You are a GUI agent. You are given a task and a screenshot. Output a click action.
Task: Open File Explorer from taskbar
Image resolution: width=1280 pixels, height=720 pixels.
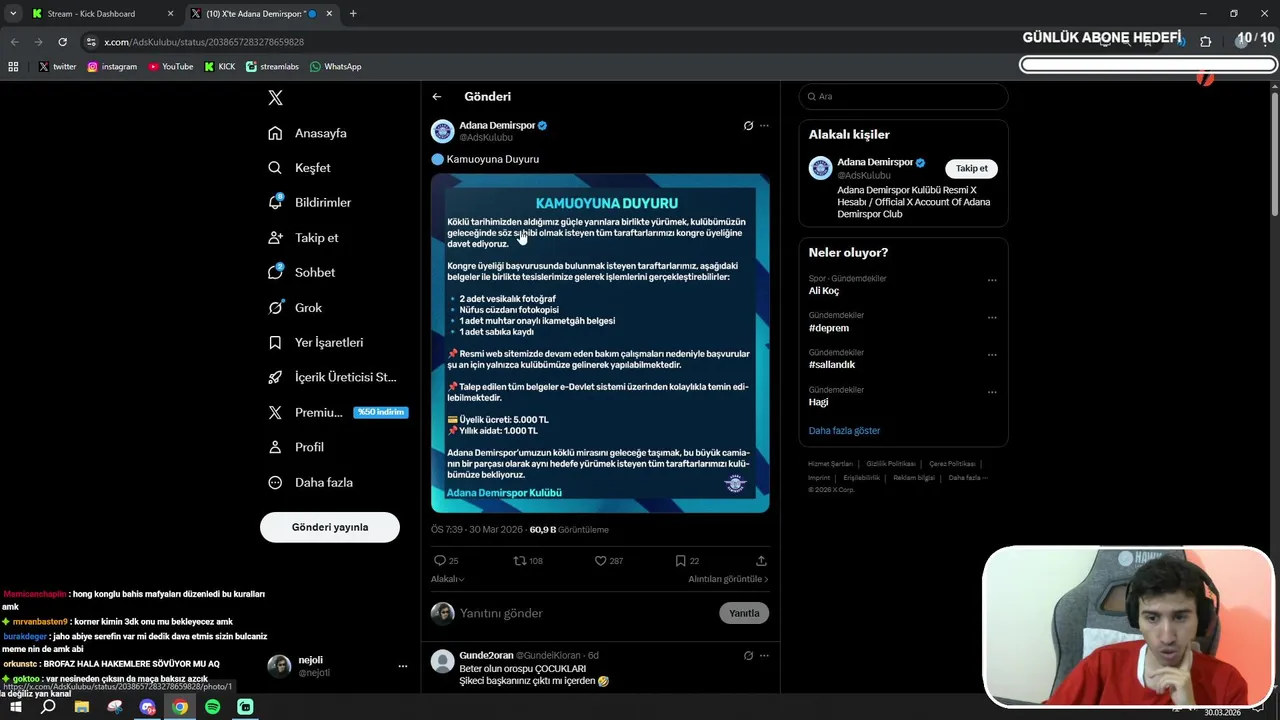tap(82, 707)
